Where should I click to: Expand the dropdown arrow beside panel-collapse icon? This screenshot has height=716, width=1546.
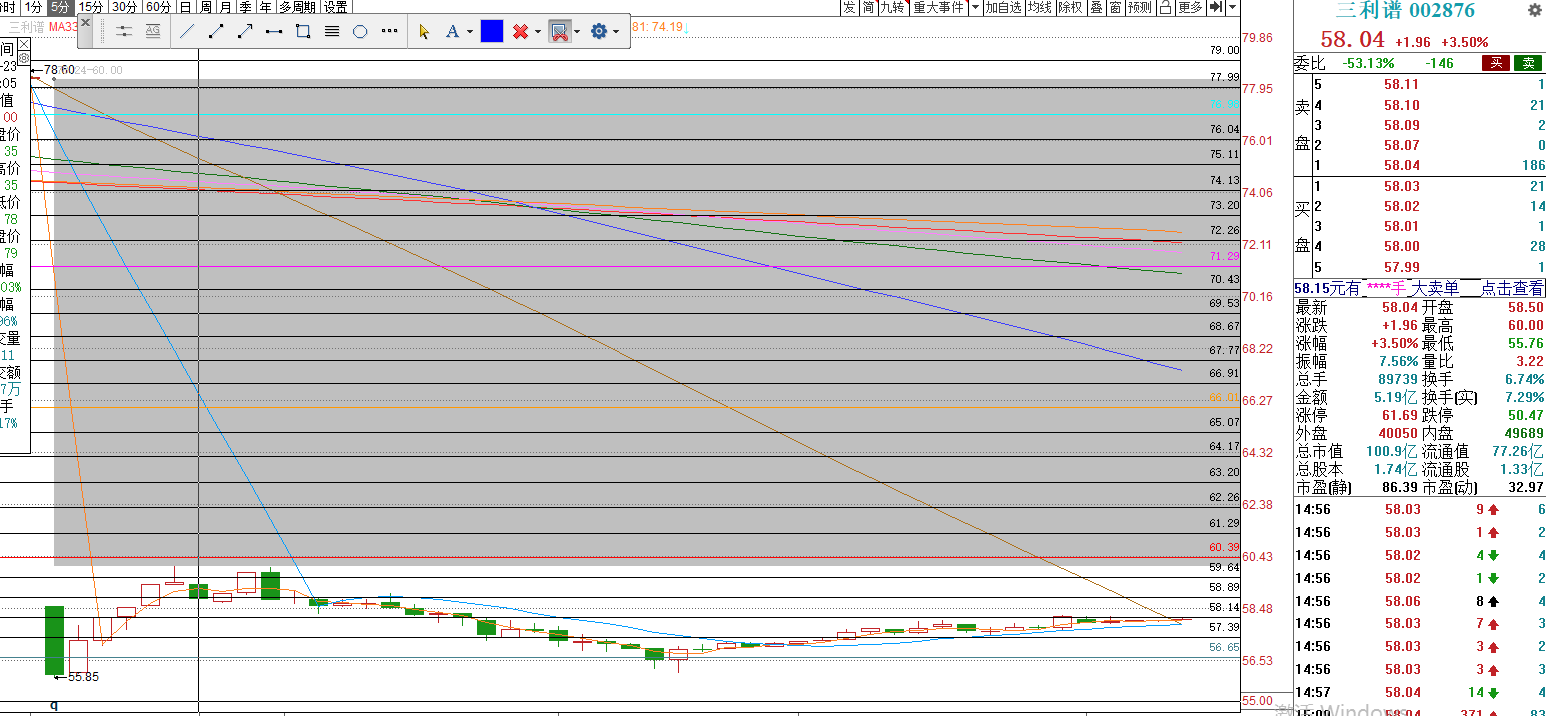[x=1232, y=7]
